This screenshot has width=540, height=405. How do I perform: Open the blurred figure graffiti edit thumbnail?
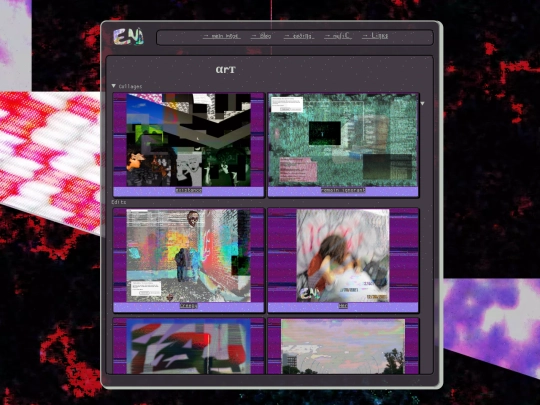tap(343, 256)
